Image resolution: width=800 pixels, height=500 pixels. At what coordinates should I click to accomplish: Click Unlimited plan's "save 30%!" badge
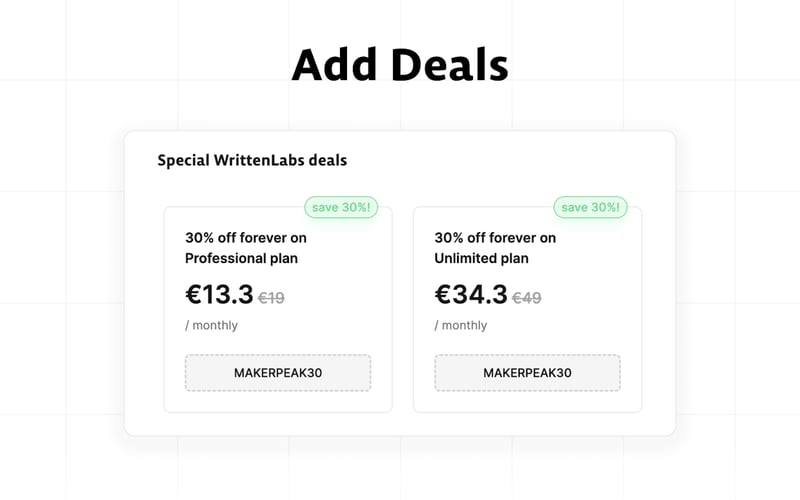click(590, 208)
